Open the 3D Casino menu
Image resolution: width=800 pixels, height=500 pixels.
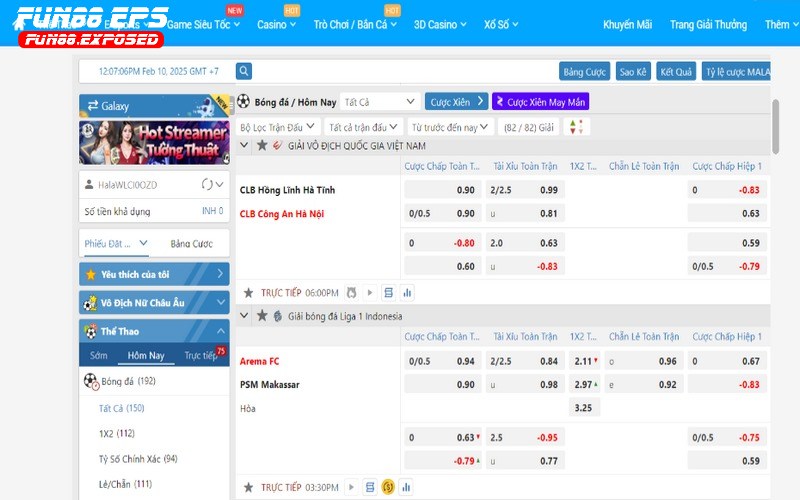440,24
